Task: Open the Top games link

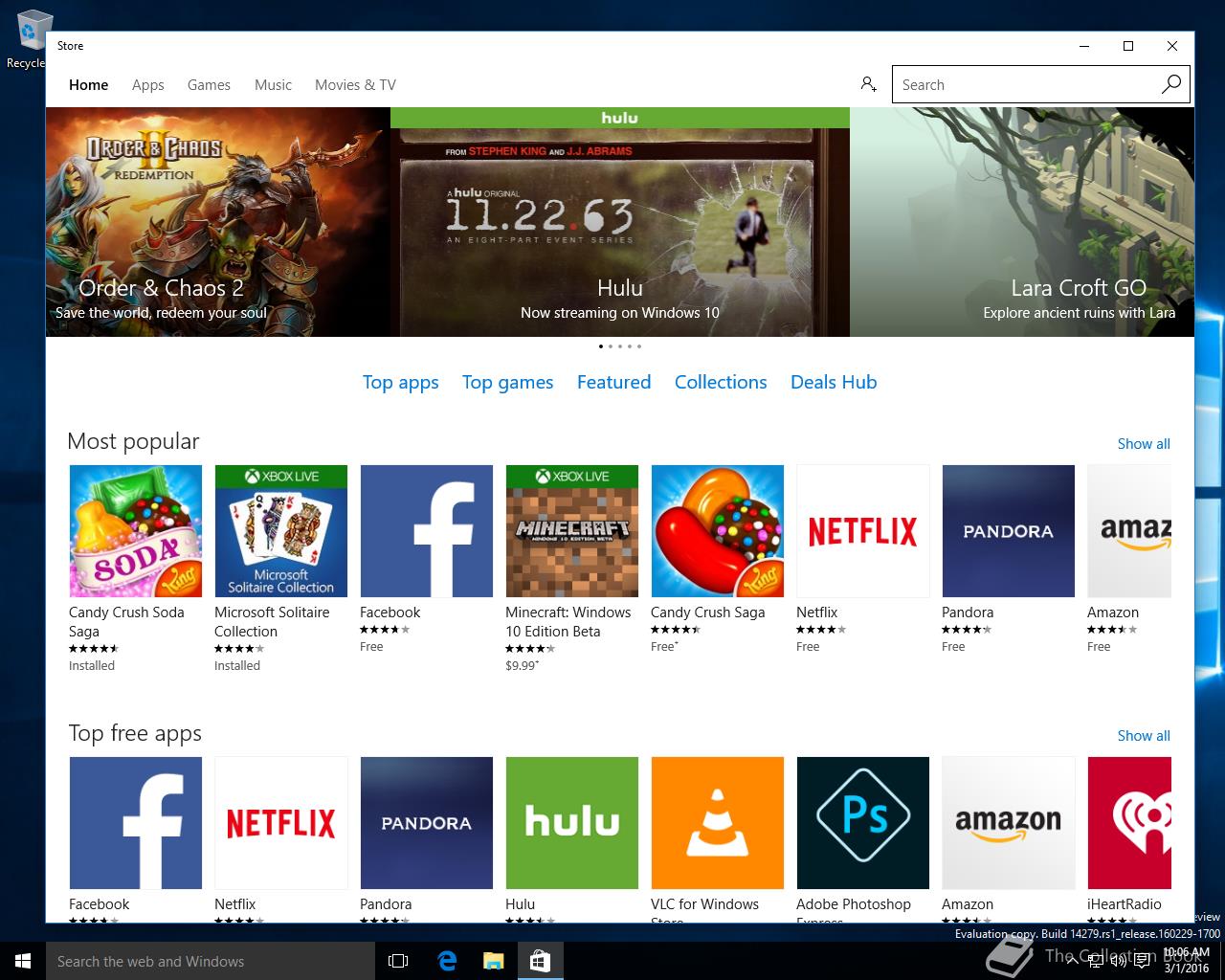Action: (x=507, y=383)
